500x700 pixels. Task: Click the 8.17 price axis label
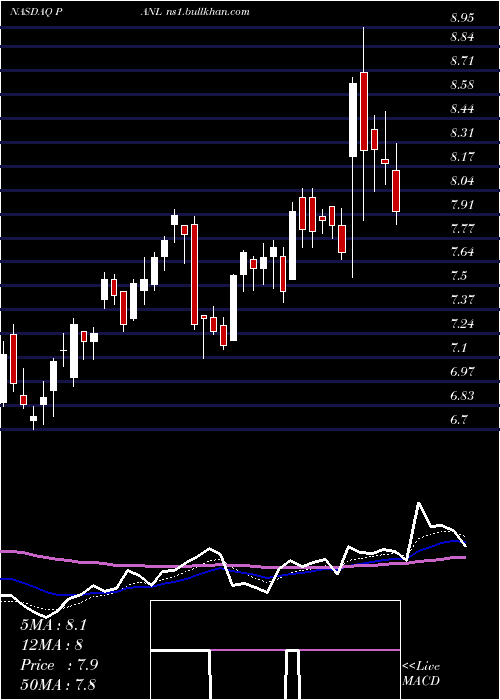[462, 157]
